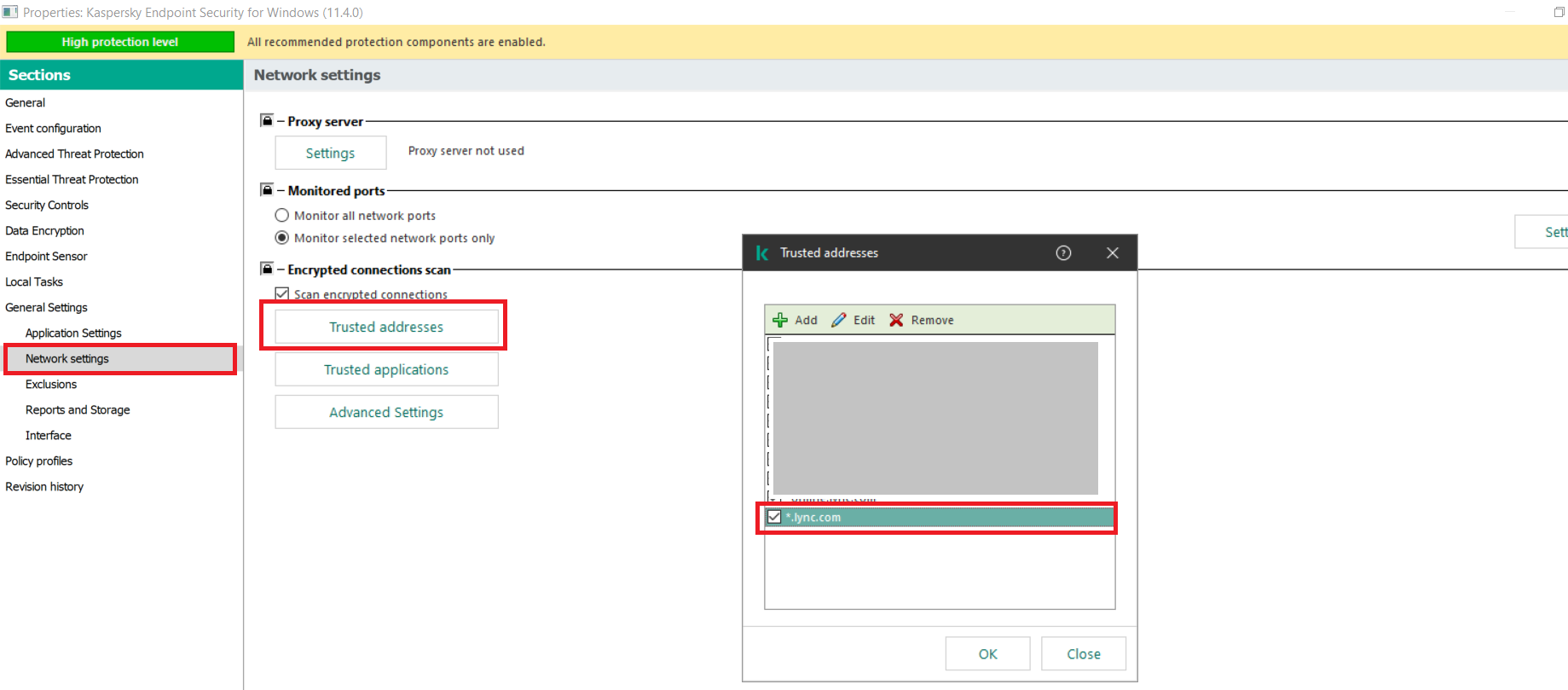
Task: Open Application Settings subsection
Action: pos(73,333)
